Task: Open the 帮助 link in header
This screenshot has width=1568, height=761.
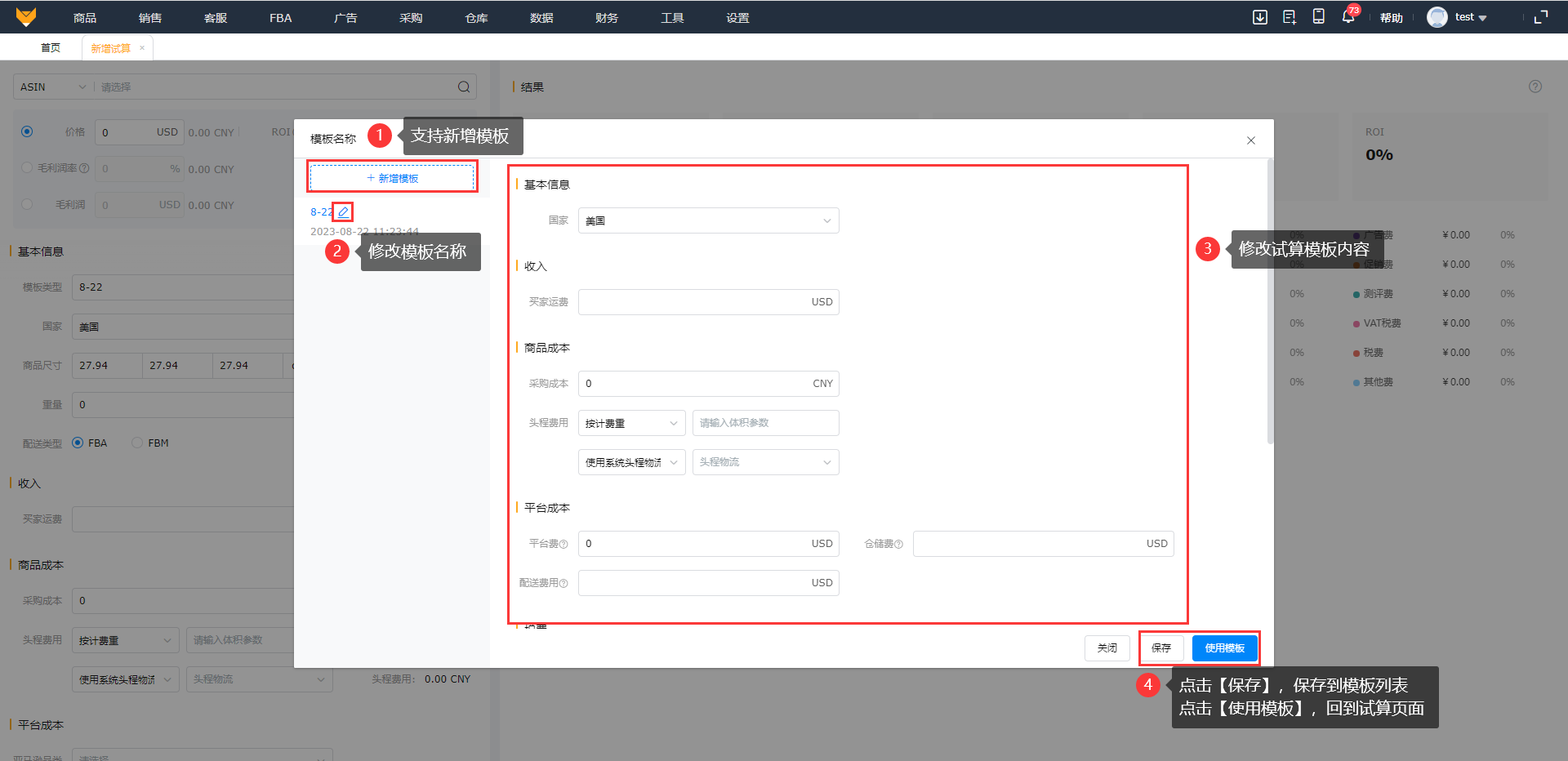Action: [x=1392, y=18]
